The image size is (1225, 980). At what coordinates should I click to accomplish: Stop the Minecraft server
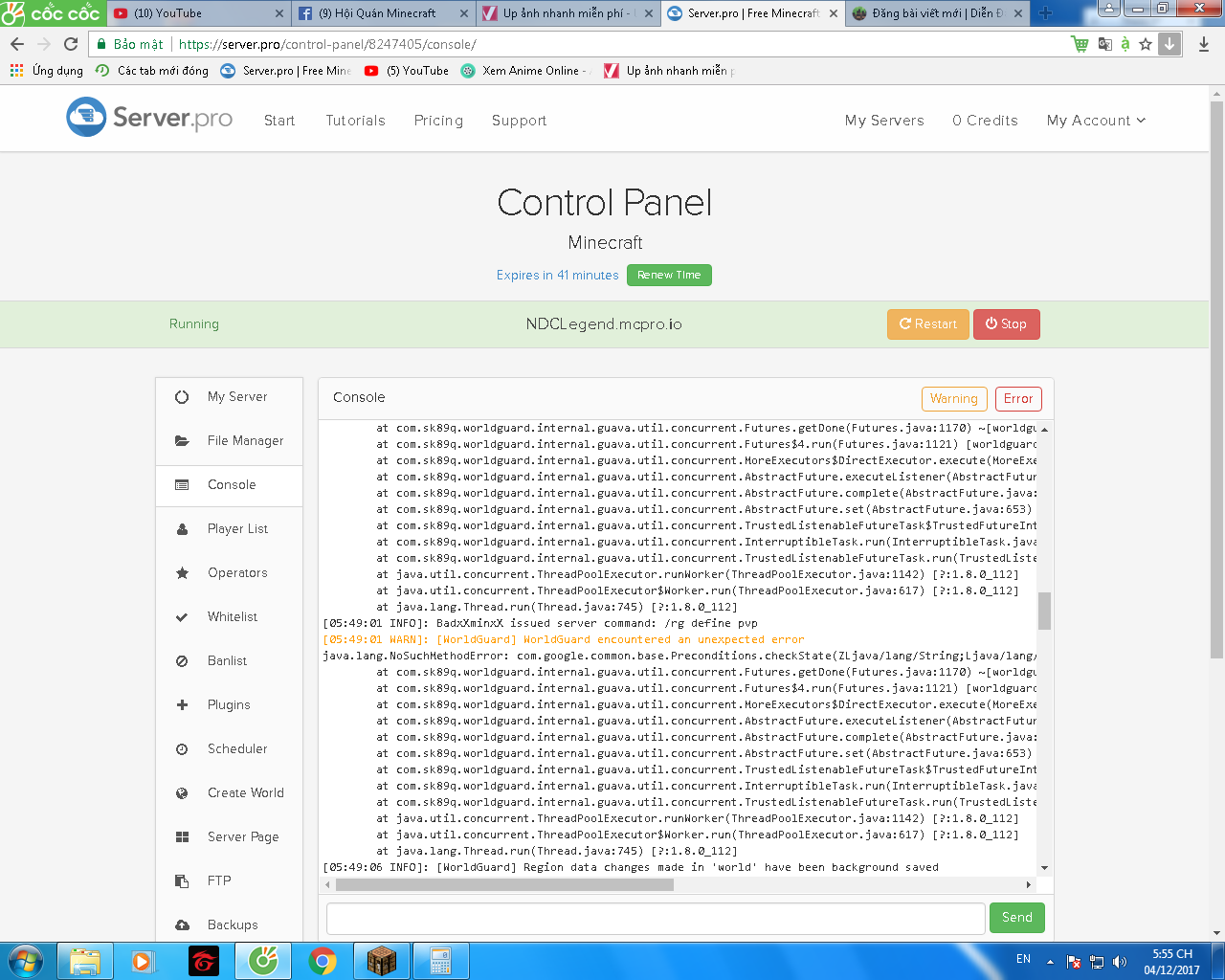[x=1006, y=324]
